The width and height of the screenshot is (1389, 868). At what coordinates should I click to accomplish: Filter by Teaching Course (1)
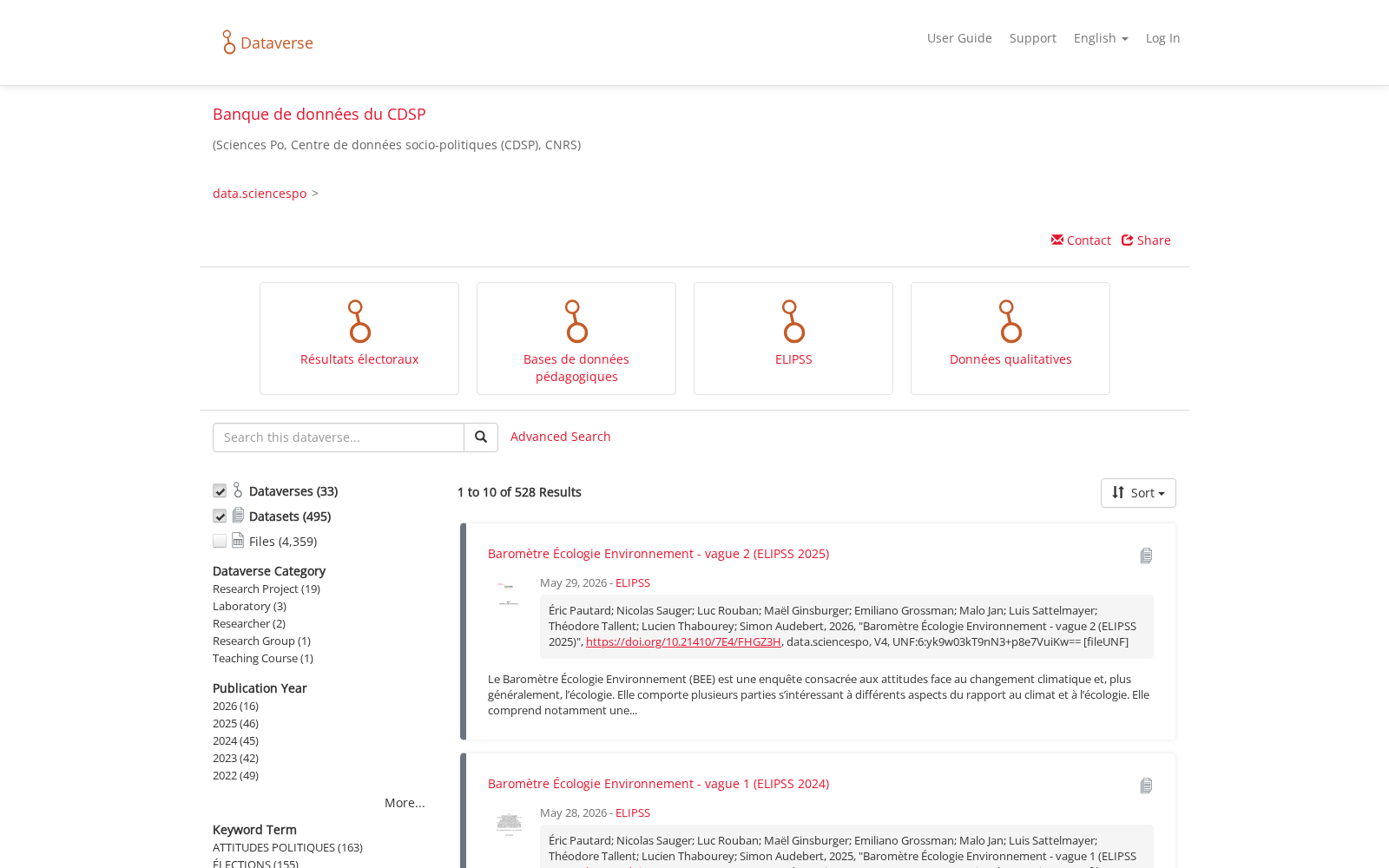[263, 658]
